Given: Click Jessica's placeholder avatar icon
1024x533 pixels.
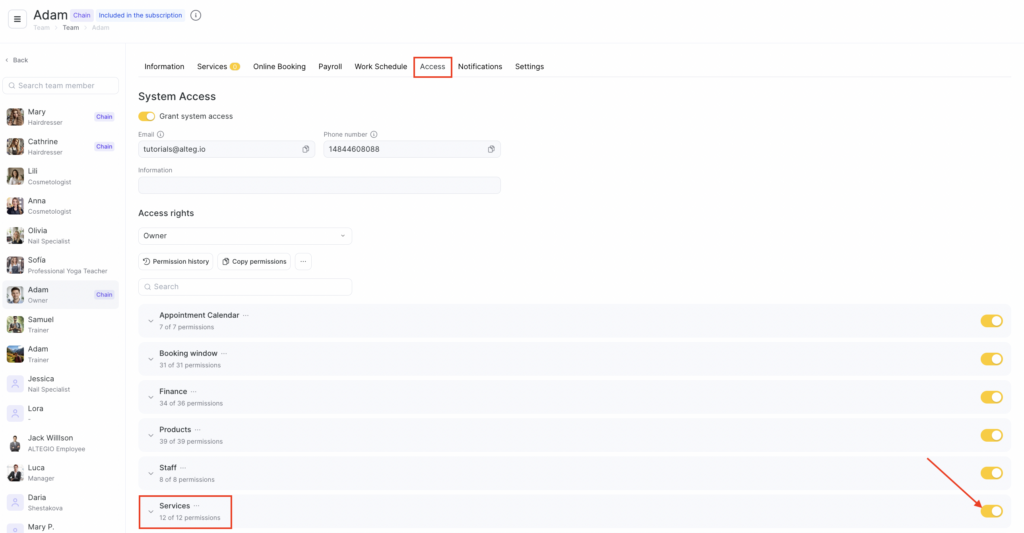Looking at the screenshot, I should tap(15, 383).
